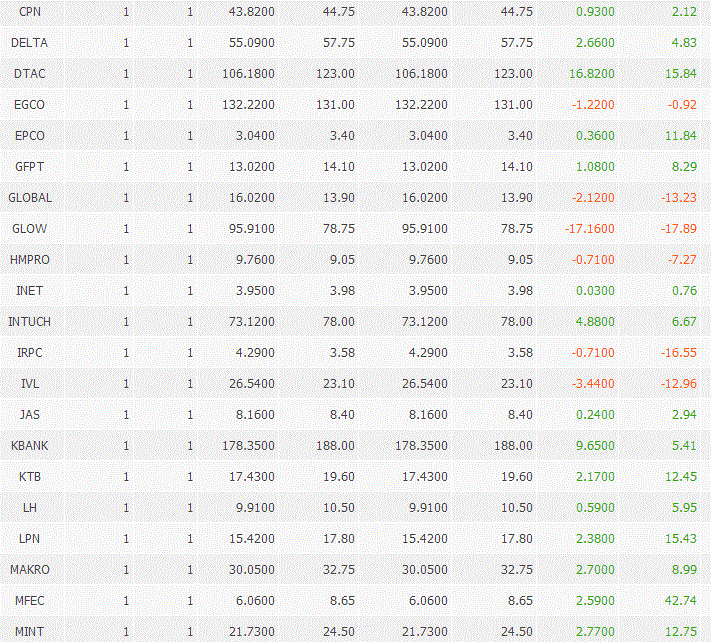Click first 30.0500 cost in MAKRO row

pyautogui.click(x=252, y=569)
